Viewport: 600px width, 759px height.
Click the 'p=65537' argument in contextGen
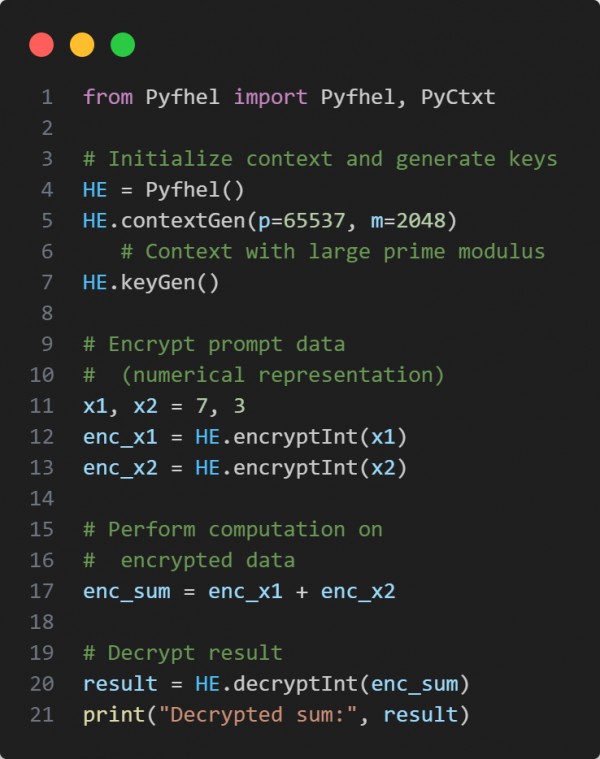(301, 221)
